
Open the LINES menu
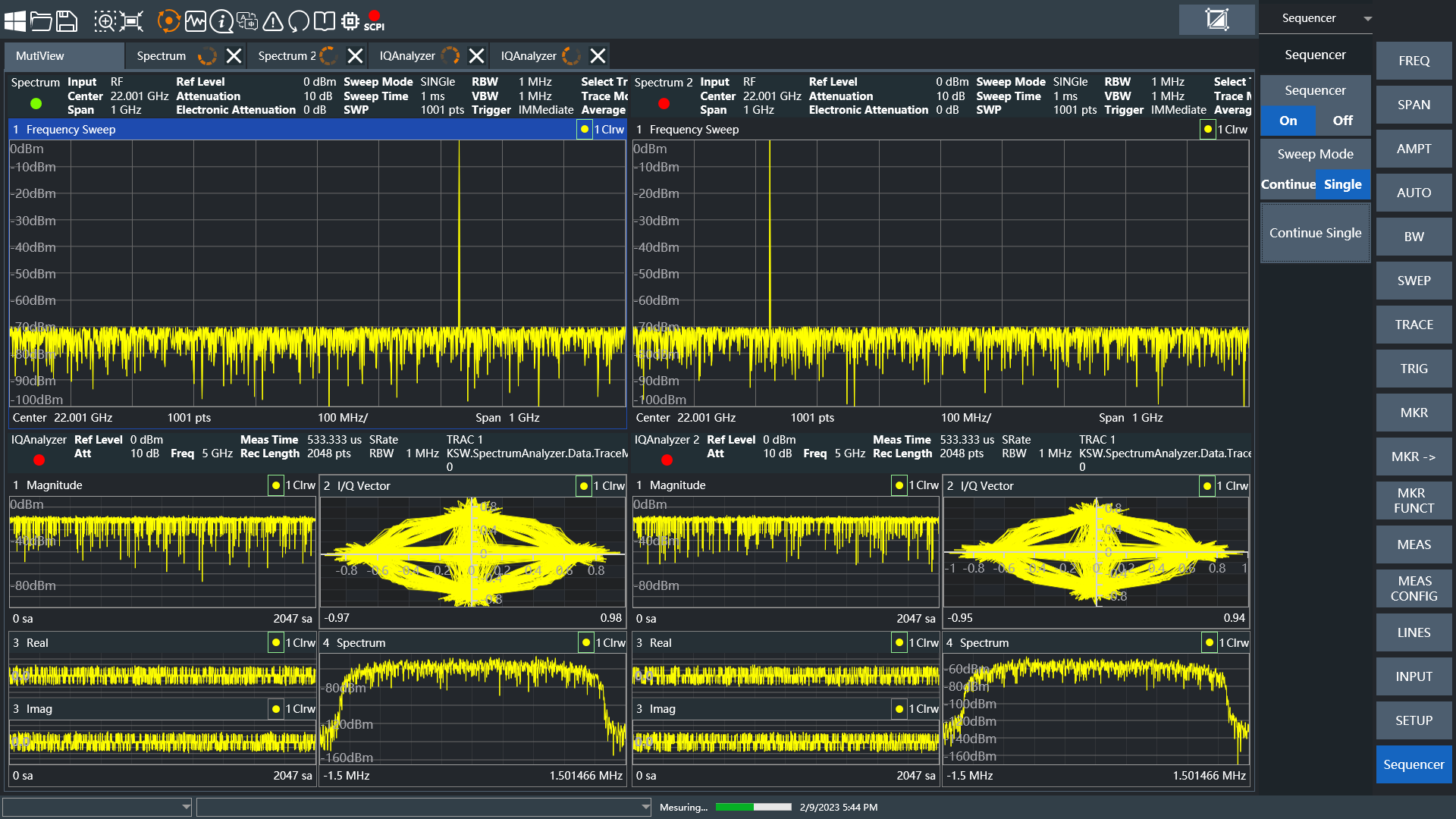[x=1414, y=632]
